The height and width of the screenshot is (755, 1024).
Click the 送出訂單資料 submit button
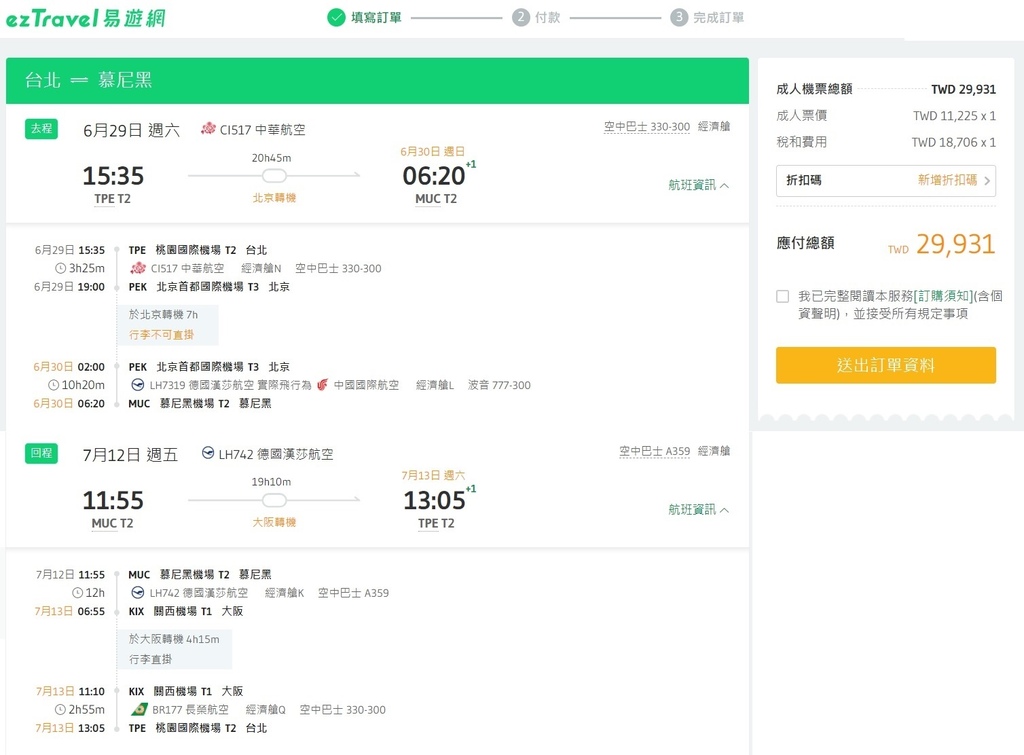(x=885, y=365)
